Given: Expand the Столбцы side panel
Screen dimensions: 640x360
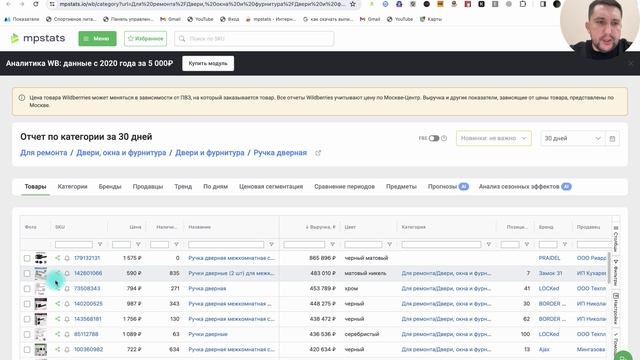Looking at the screenshot, I should point(616,238).
